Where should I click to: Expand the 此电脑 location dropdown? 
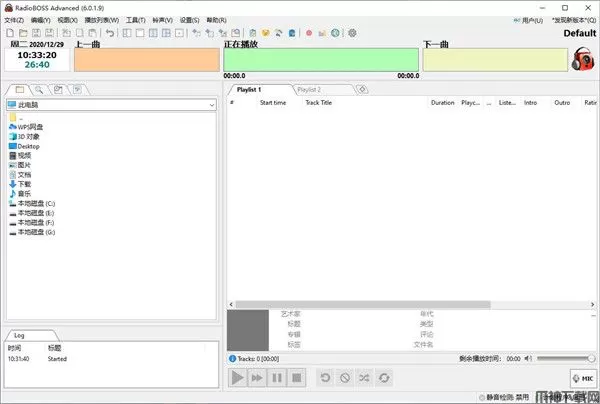coord(213,104)
